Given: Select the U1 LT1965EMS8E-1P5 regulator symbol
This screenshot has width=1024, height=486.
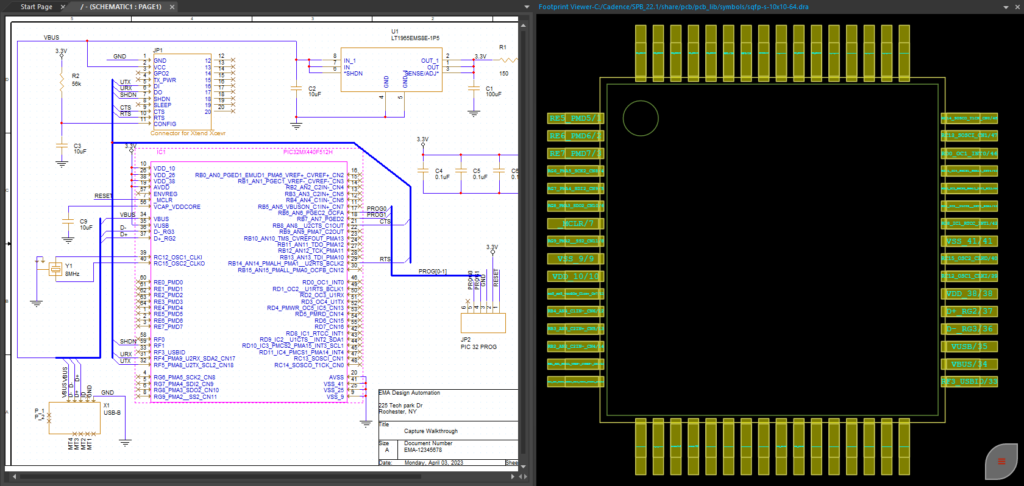Looking at the screenshot, I should click(x=392, y=70).
